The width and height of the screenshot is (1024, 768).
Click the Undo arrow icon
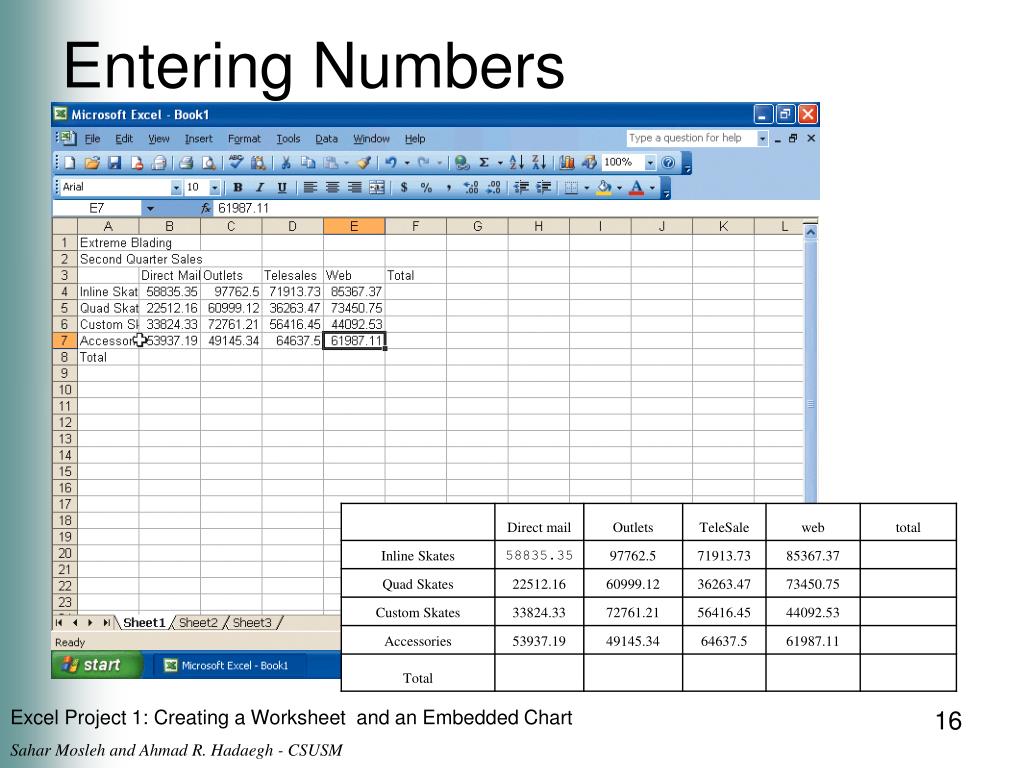(391, 163)
